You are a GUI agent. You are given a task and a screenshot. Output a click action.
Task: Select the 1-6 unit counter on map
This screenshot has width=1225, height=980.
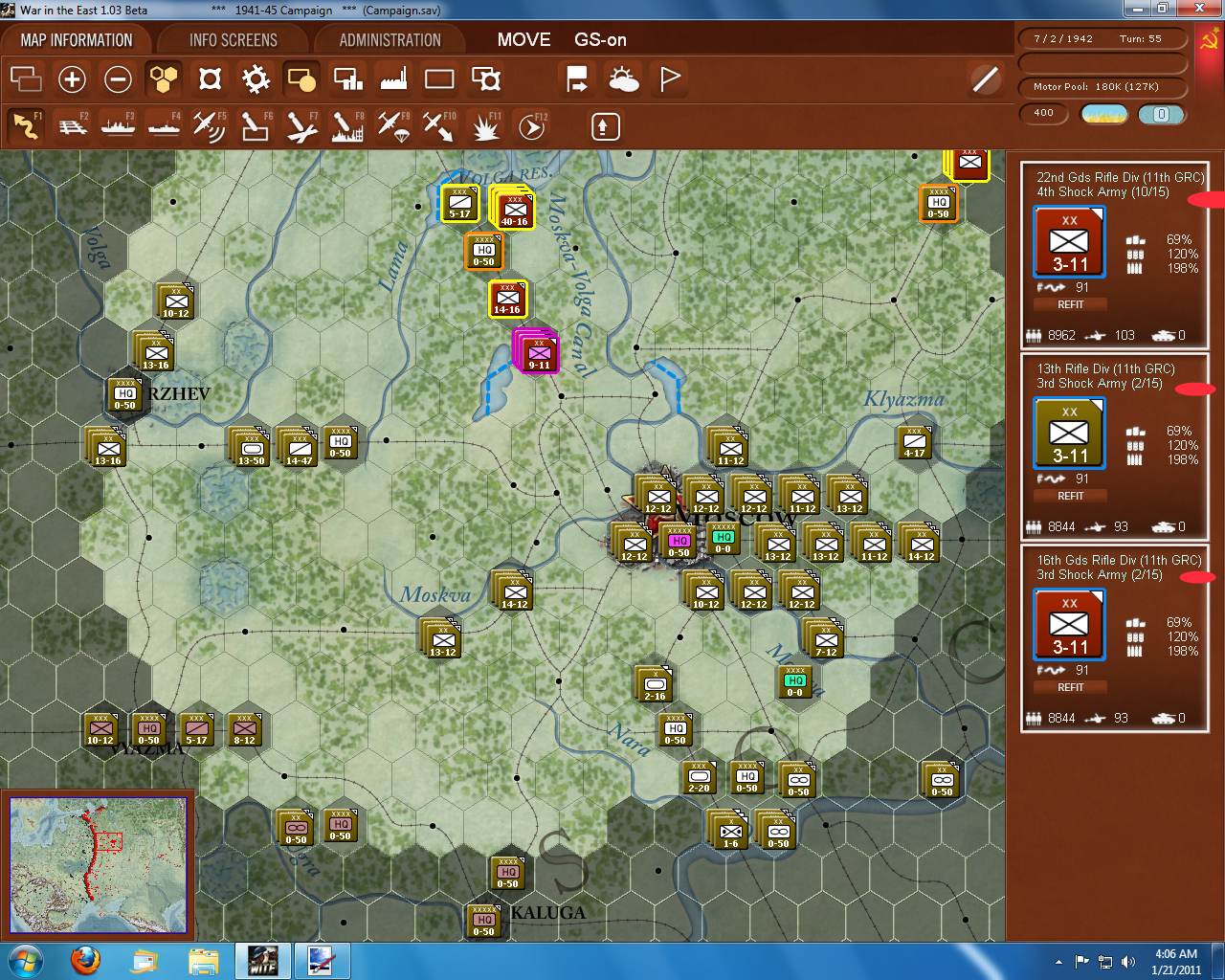point(730,829)
